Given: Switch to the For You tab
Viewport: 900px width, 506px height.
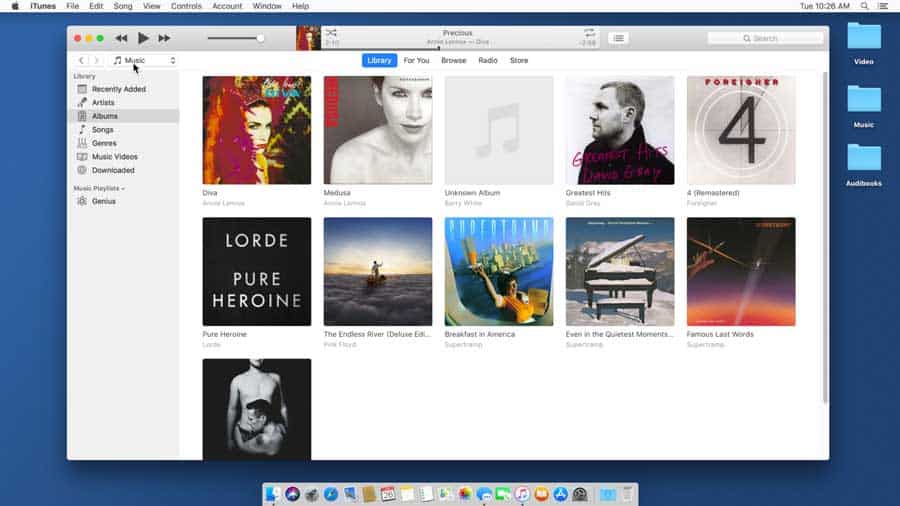Looking at the screenshot, I should click(x=416, y=61).
